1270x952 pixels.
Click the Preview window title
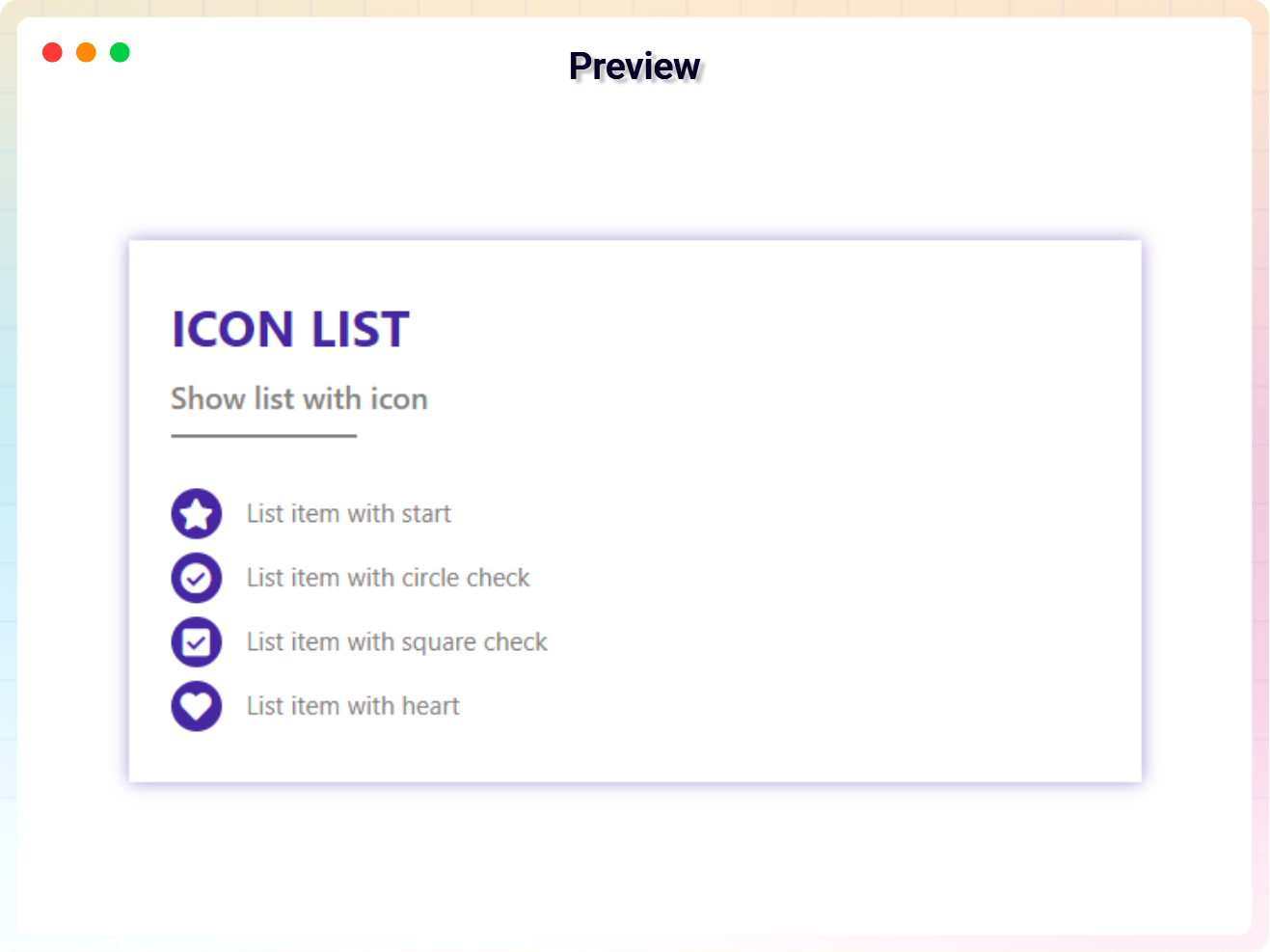pyautogui.click(x=635, y=67)
